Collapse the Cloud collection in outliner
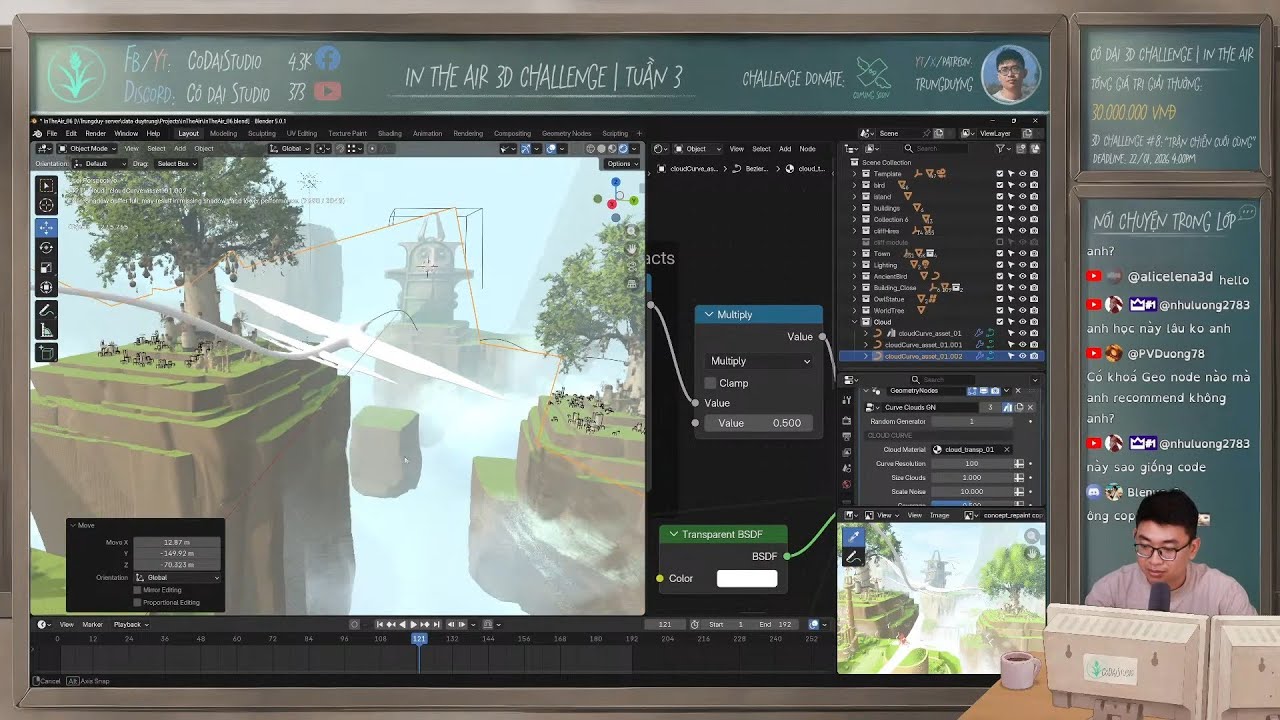Image resolution: width=1280 pixels, height=720 pixels. [x=854, y=322]
